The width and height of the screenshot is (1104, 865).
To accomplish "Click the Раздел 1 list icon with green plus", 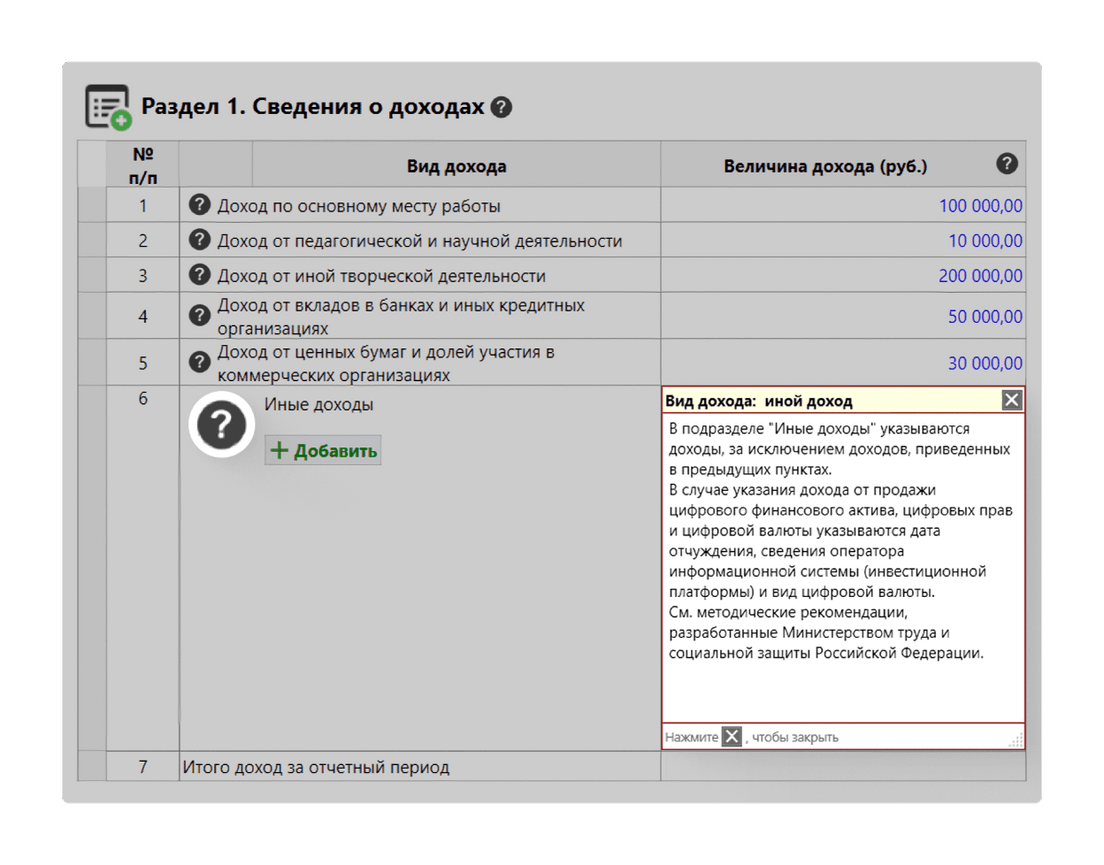I will click(108, 107).
